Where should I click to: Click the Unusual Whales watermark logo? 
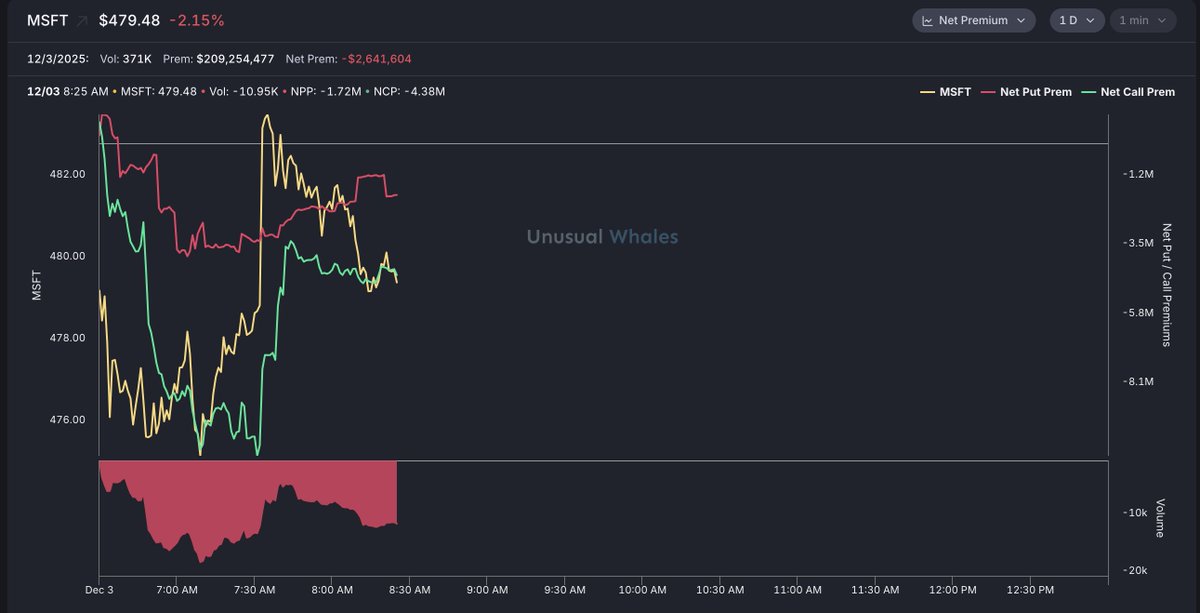pos(602,237)
